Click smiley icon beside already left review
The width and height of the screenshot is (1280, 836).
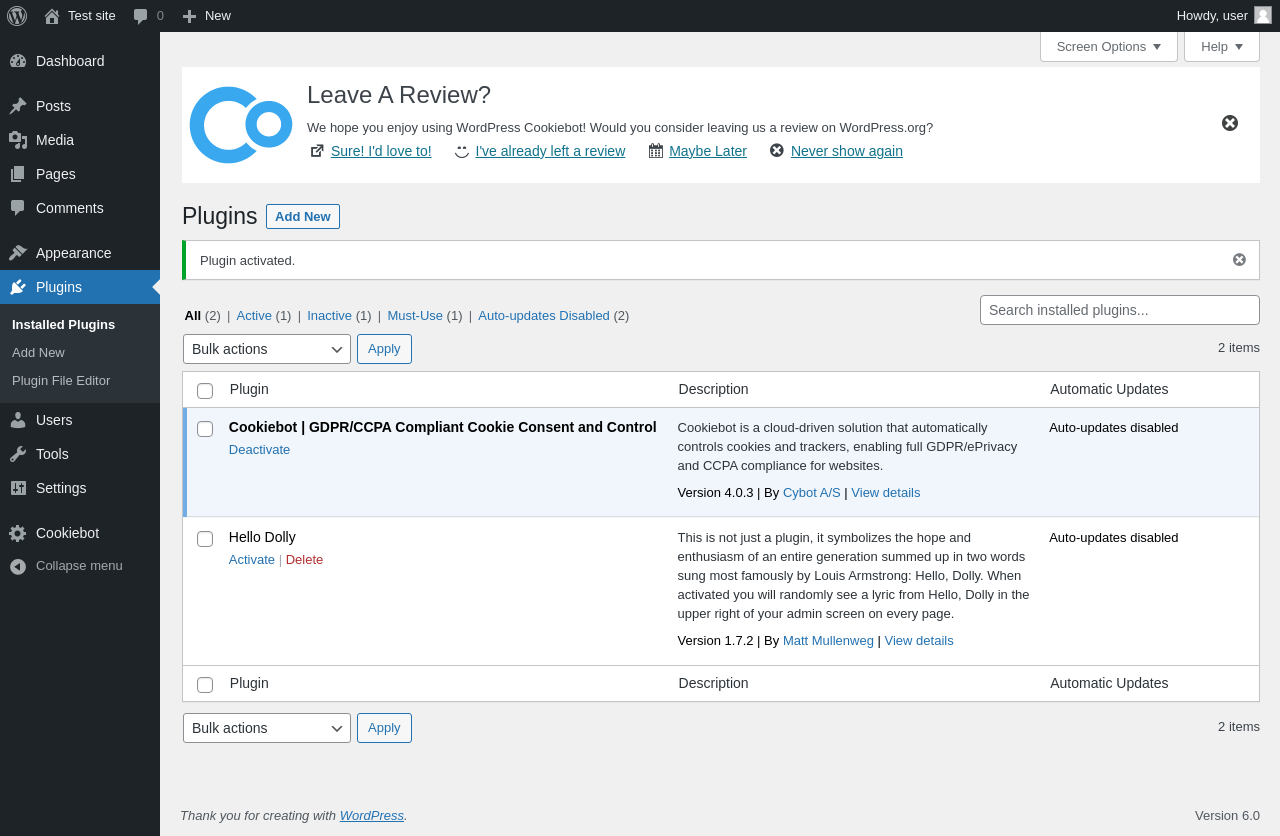[462, 151]
